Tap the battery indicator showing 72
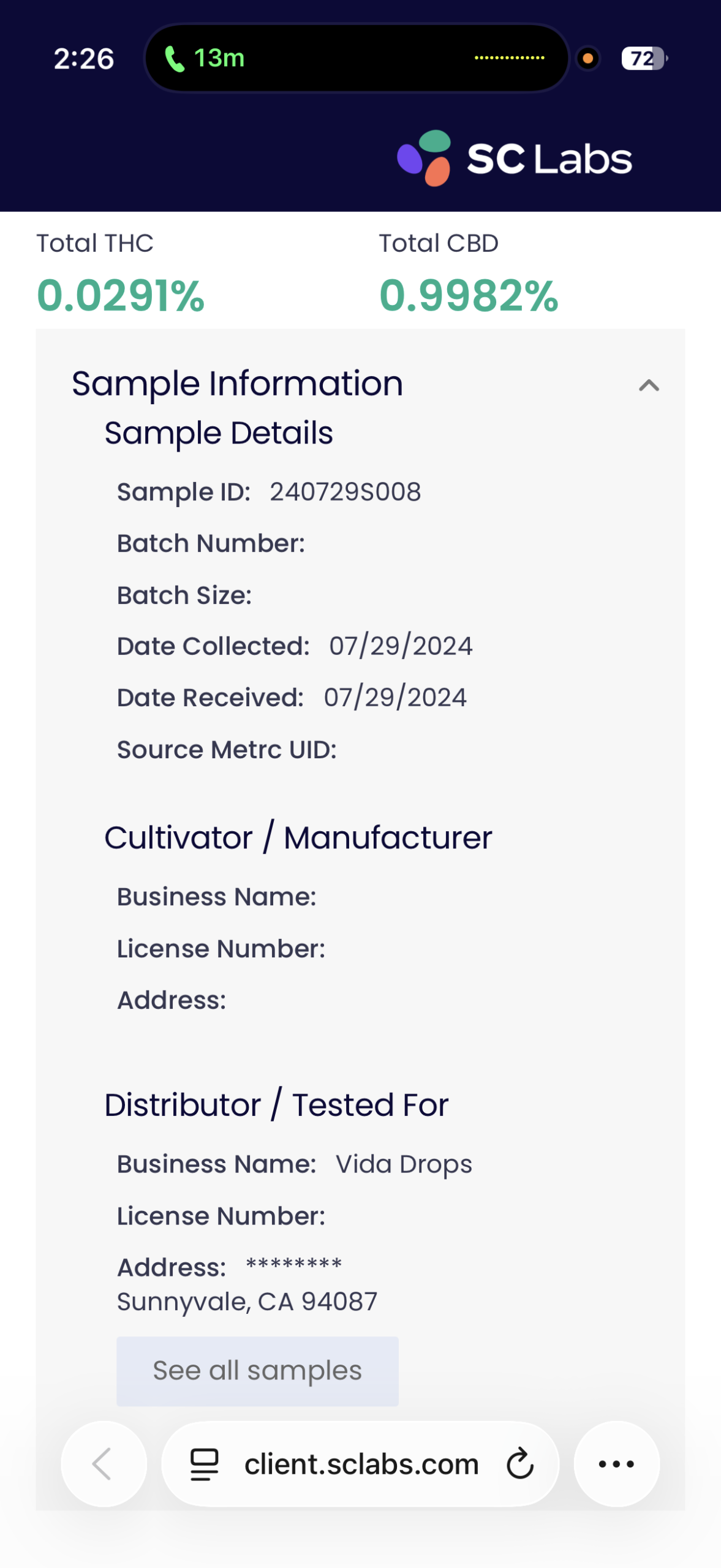The image size is (721, 1568). 643,59
